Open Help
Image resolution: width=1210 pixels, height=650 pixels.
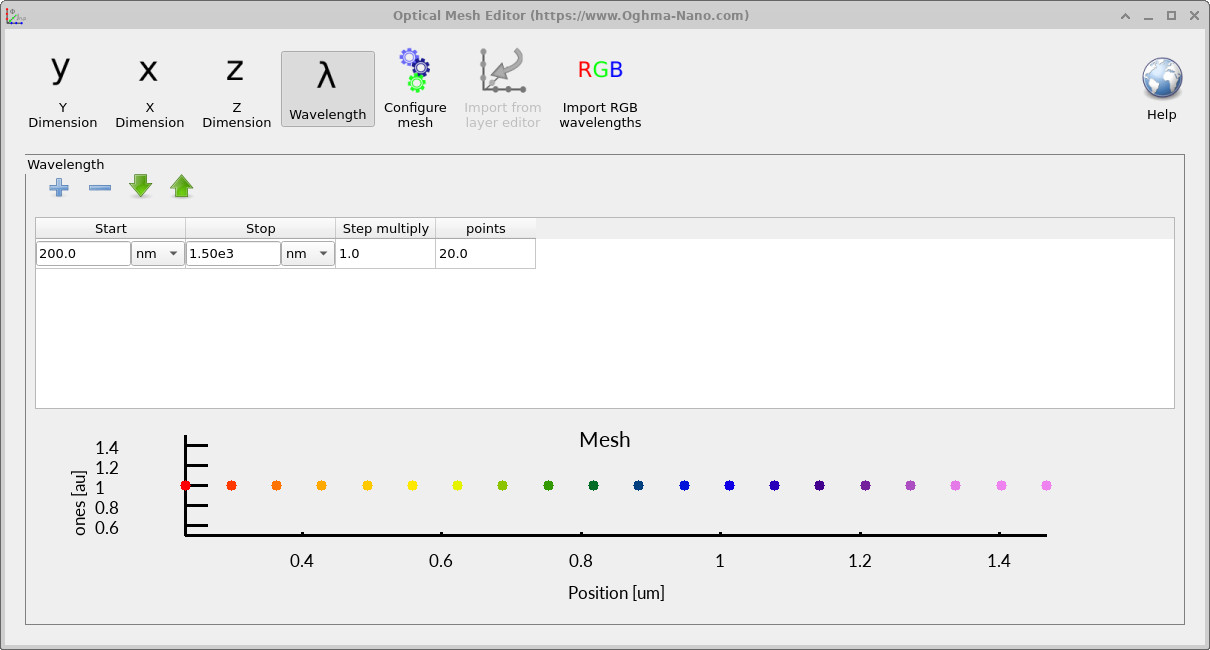coord(1161,78)
